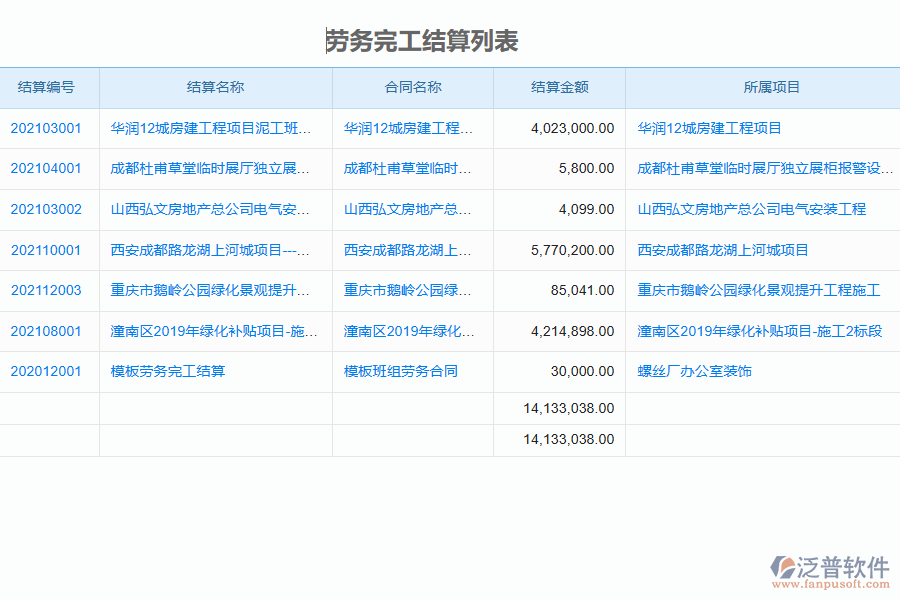View project 重庆市鹅岭公园绿化景观提升工程施工
Viewport: 900px width, 600px height.
pyautogui.click(x=757, y=290)
